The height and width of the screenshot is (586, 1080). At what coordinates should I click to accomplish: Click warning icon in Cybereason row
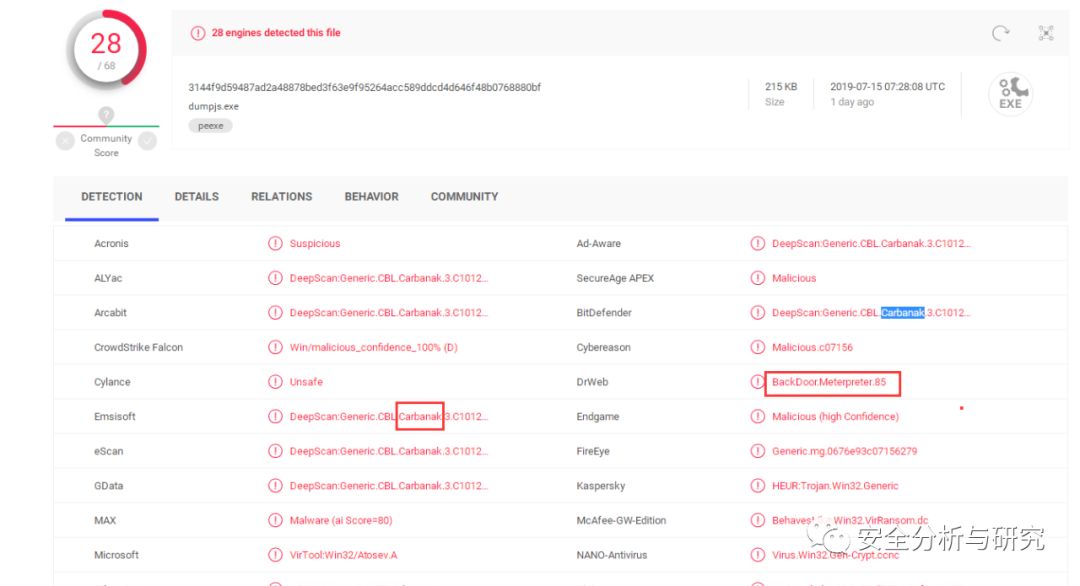[758, 347]
